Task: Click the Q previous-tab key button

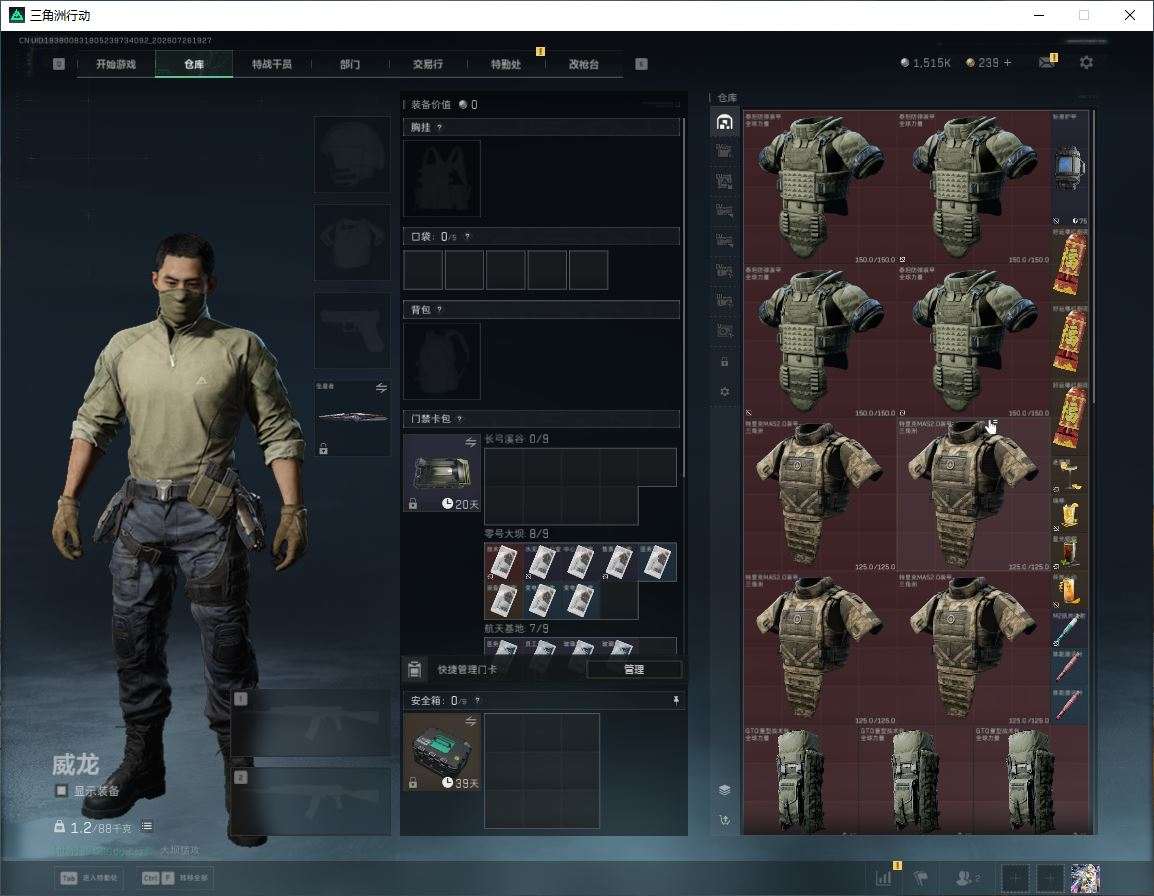Action: 59,64
